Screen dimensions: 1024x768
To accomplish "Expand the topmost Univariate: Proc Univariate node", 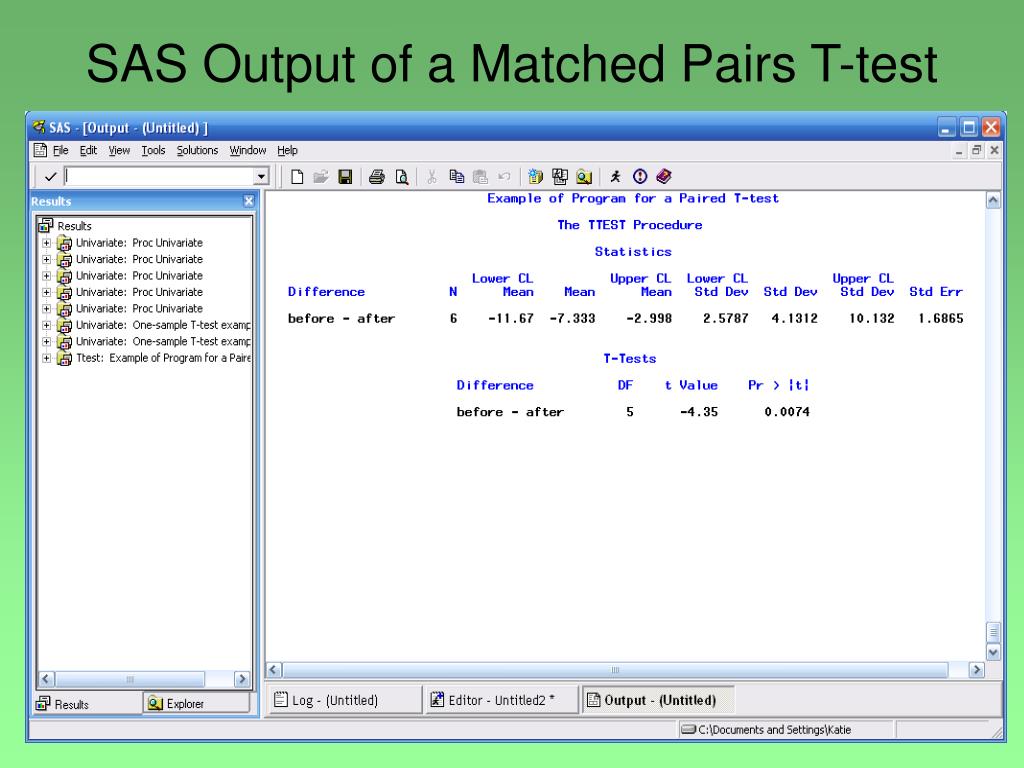I will [x=46, y=243].
